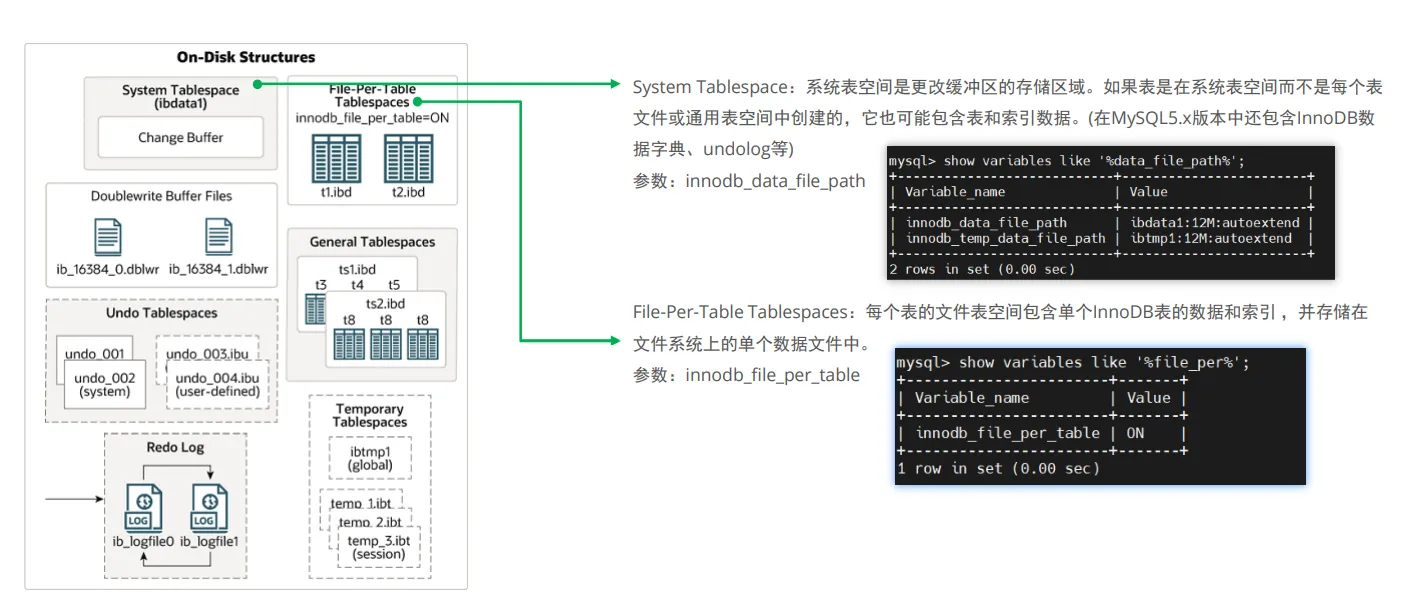Click the Change Buffer box
Viewport: 1426px width, 615px height.
tap(180, 137)
